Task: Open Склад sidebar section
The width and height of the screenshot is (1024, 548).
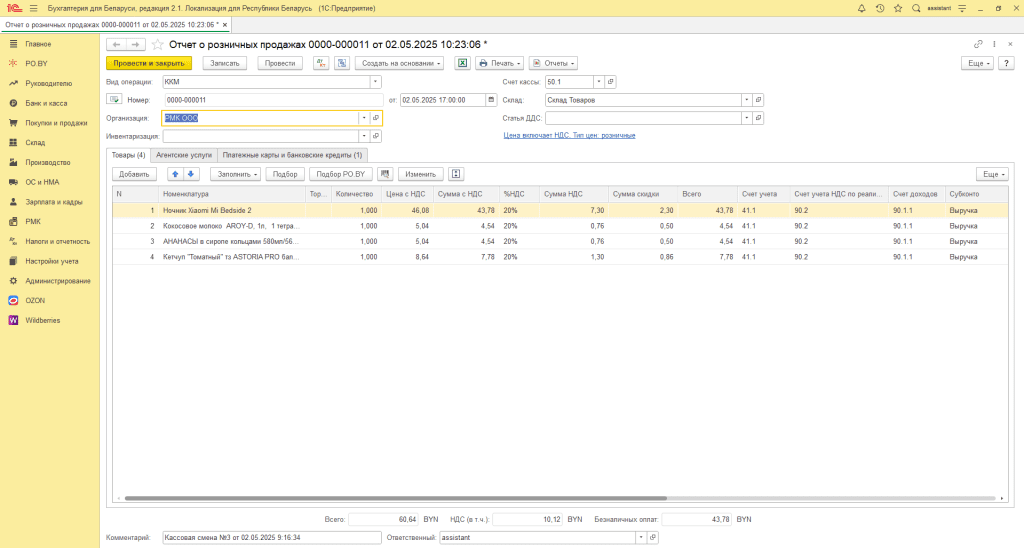Action: click(35, 142)
